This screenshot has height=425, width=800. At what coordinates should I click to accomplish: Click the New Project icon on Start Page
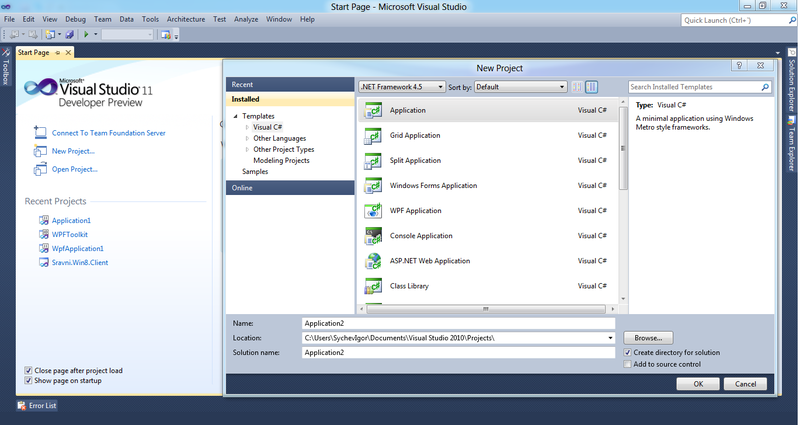(40, 151)
